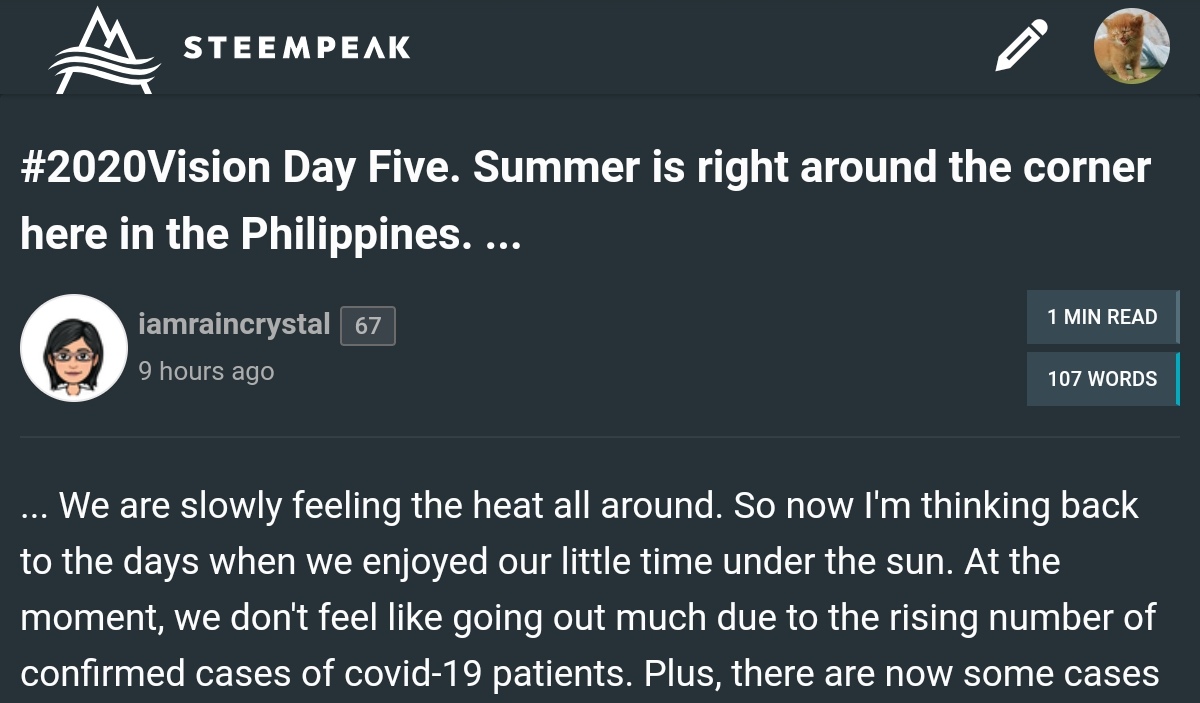Click the reputation 67 badge

pos(368,326)
